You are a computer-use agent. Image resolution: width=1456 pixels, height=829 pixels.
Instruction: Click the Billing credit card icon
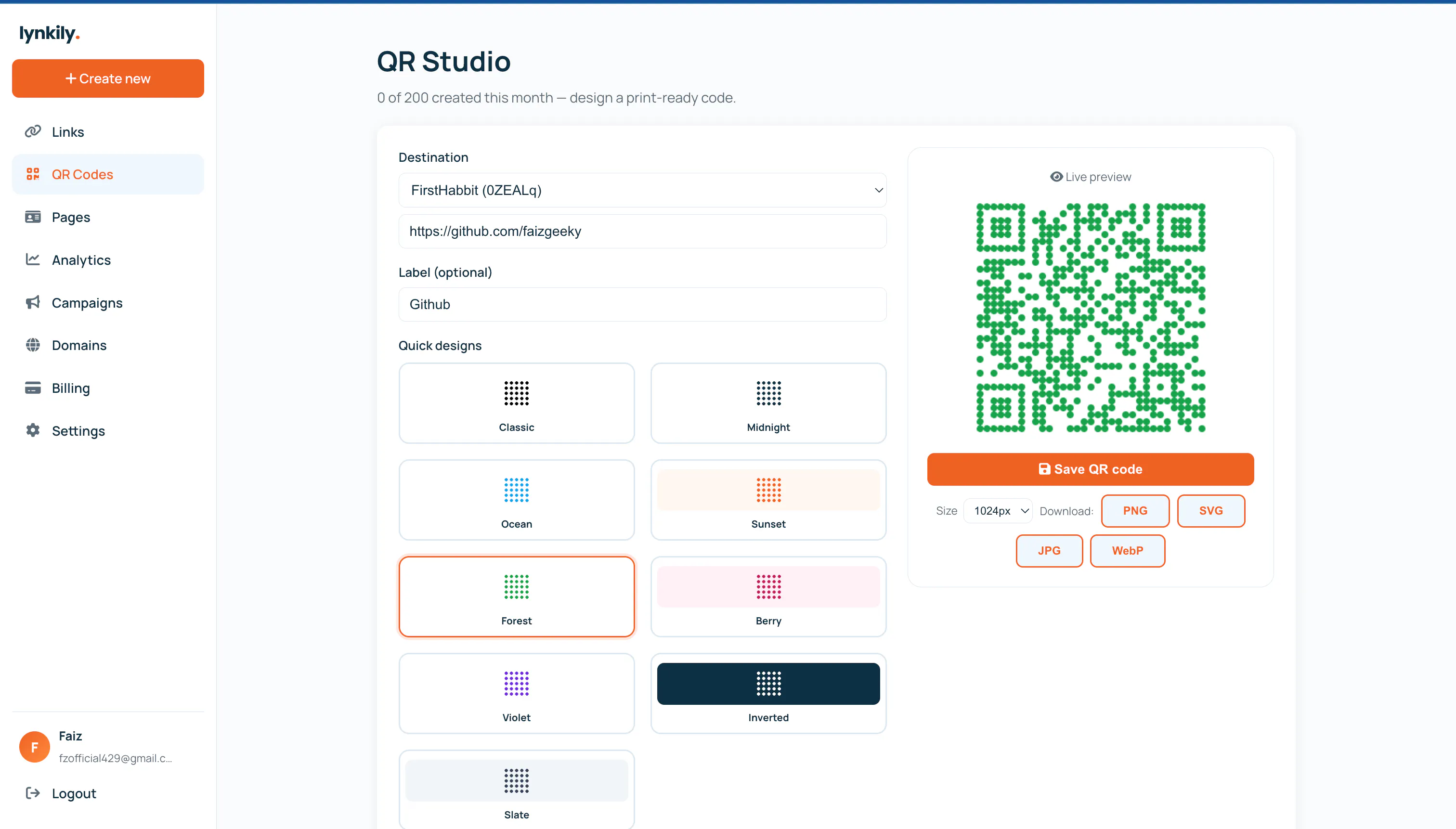coord(33,388)
